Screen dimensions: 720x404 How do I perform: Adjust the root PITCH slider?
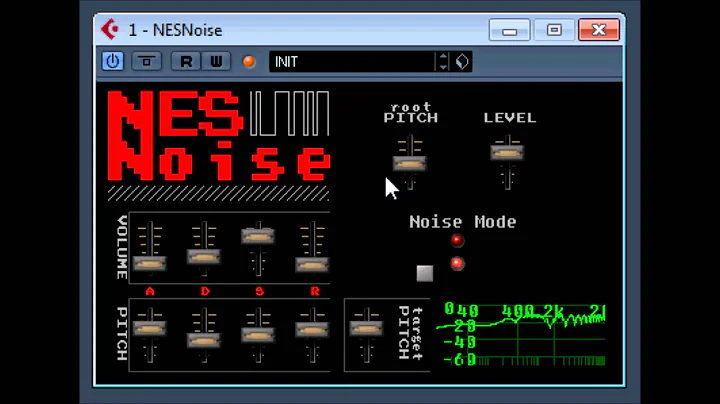click(410, 163)
